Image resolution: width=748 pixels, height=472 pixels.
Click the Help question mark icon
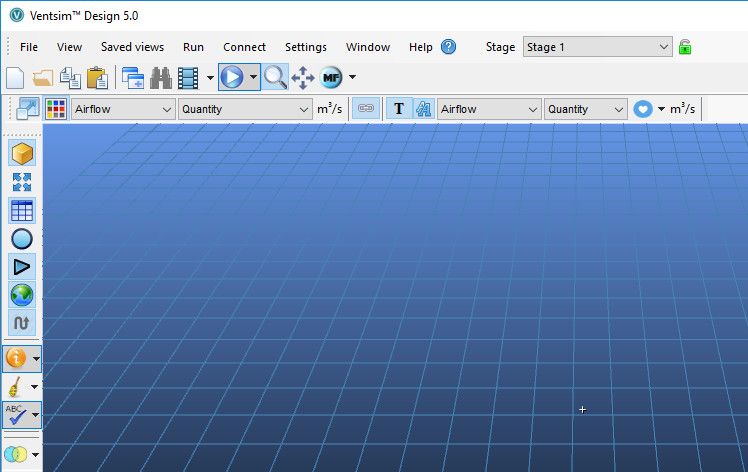click(448, 47)
